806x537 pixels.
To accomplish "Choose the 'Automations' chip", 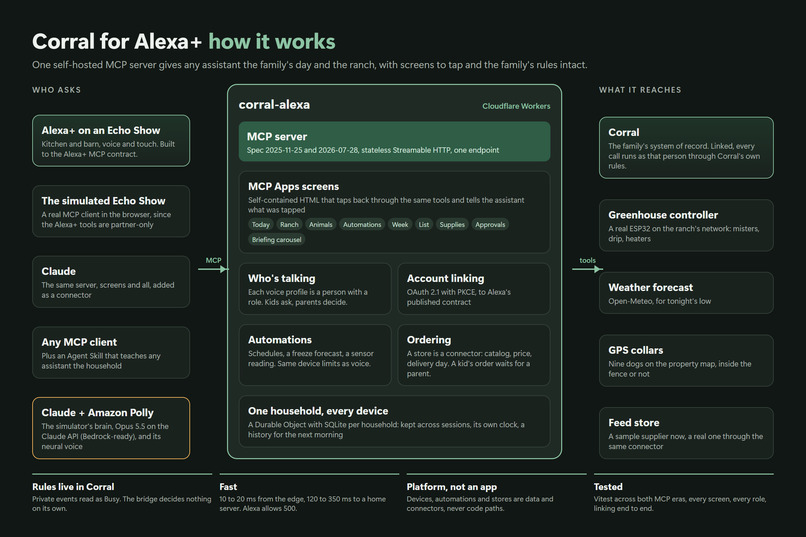I will click(x=362, y=225).
